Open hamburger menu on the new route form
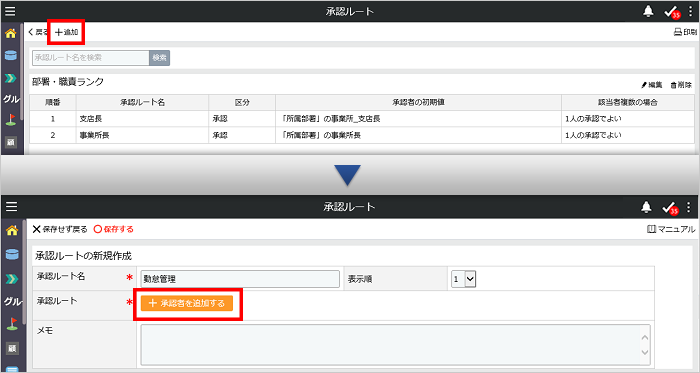Image resolution: width=700 pixels, height=373 pixels. pyautogui.click(x=11, y=207)
